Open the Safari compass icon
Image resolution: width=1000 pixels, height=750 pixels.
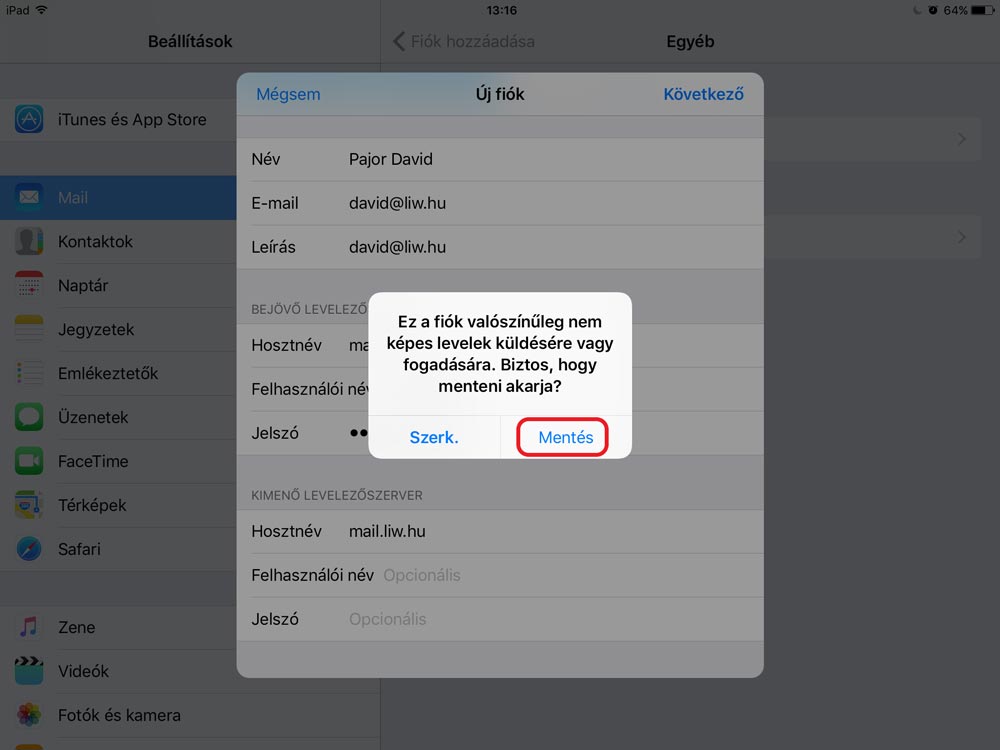tap(29, 550)
